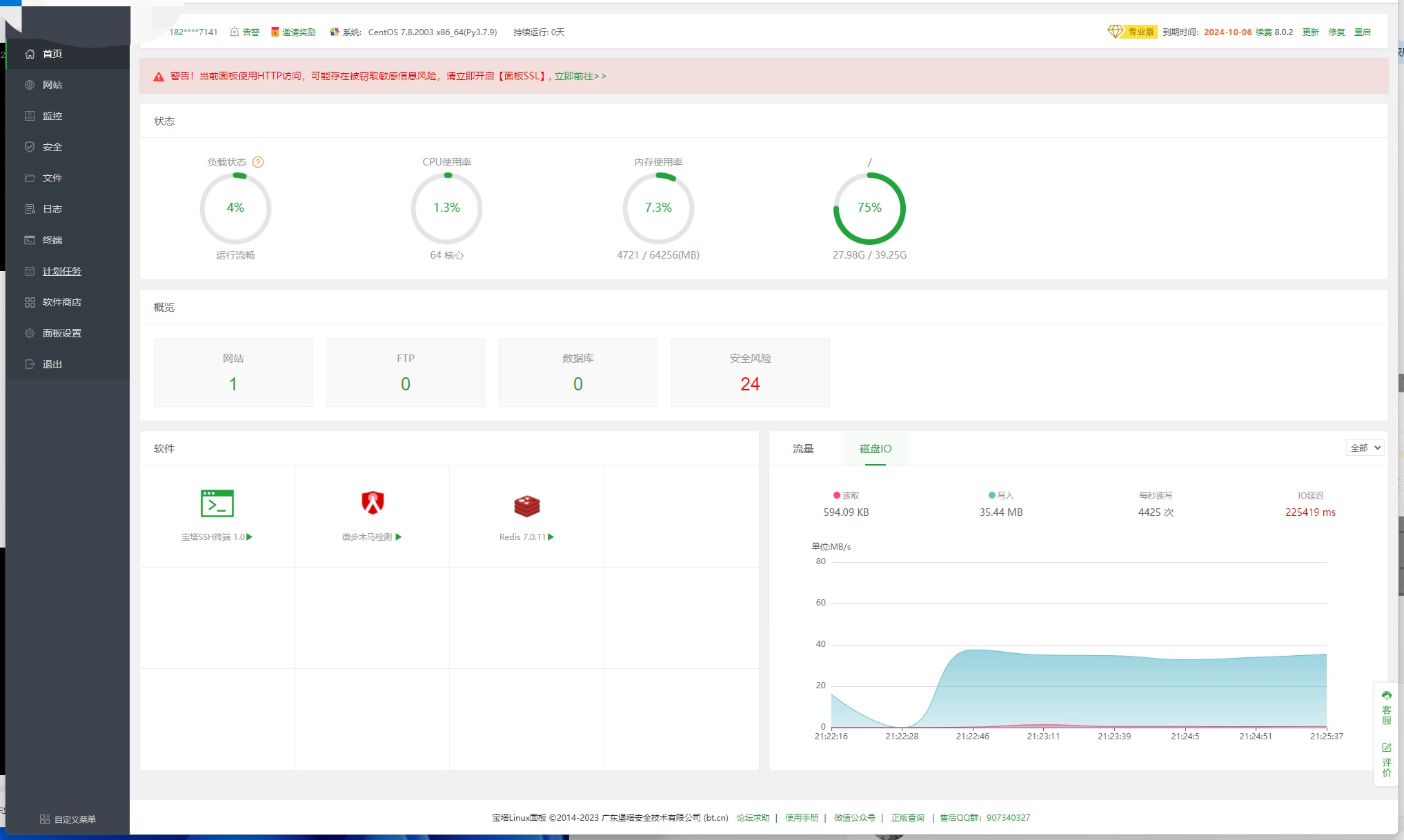This screenshot has height=840, width=1404.
Task: Click the play arrow next to 微步木马检测
Action: click(399, 537)
